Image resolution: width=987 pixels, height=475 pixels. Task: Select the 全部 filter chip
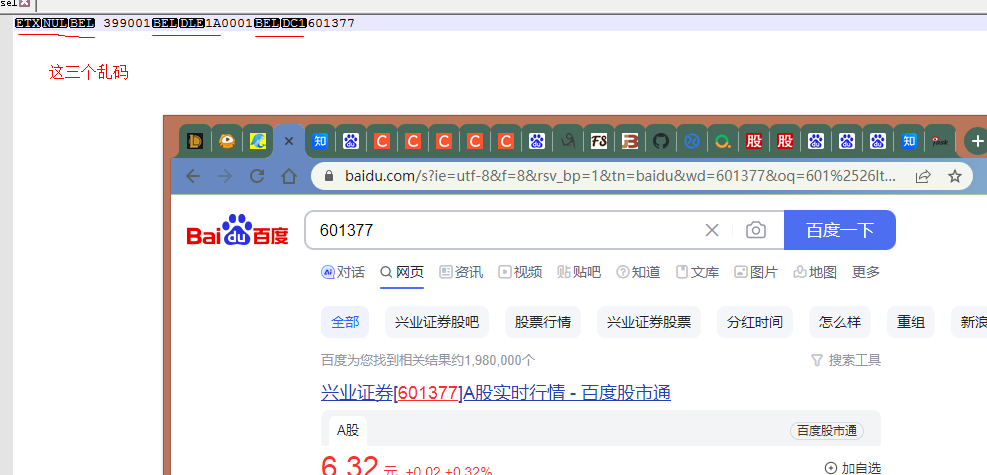[x=345, y=322]
